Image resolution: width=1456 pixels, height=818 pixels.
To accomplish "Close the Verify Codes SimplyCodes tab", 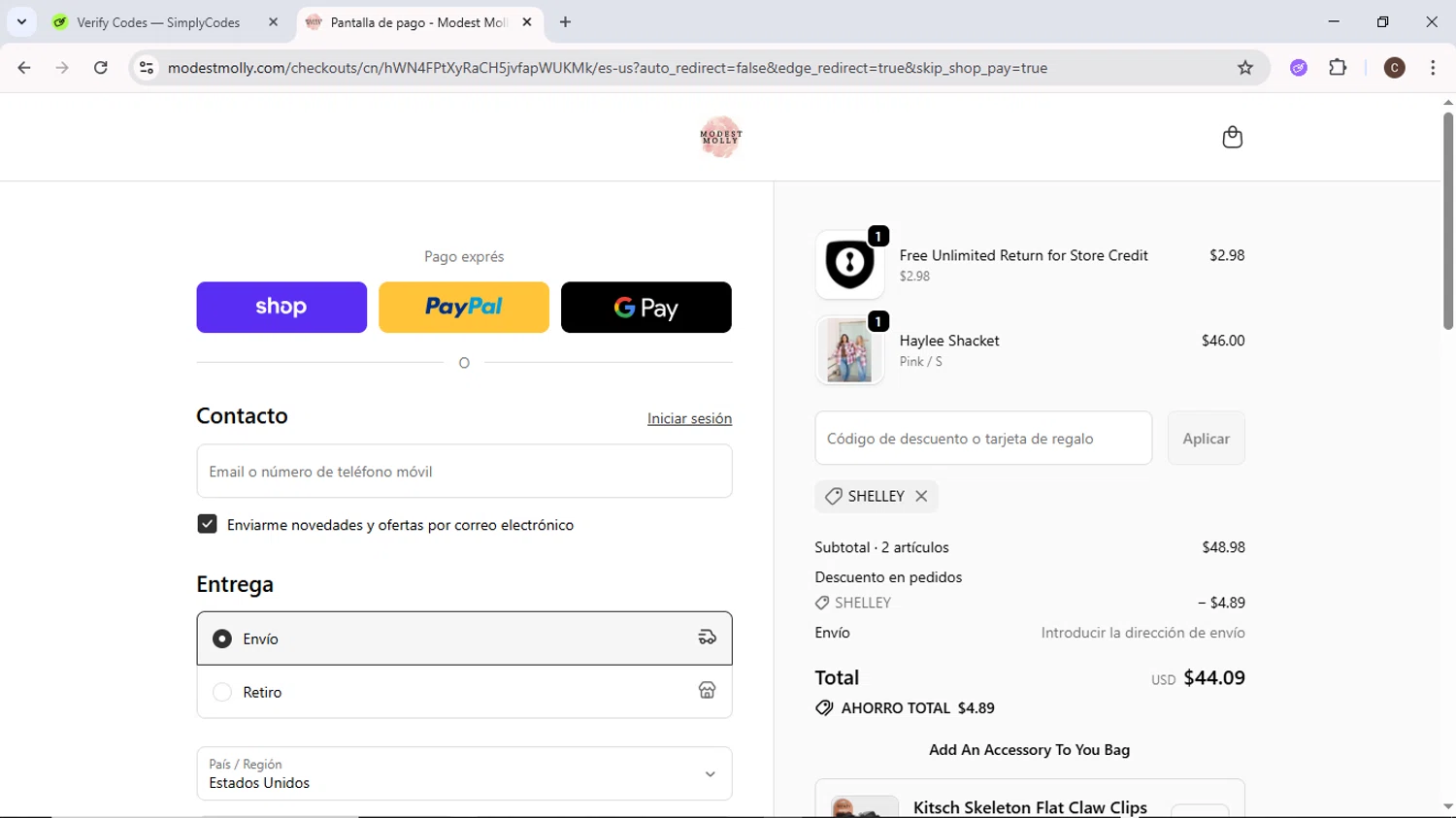I will coord(273,21).
